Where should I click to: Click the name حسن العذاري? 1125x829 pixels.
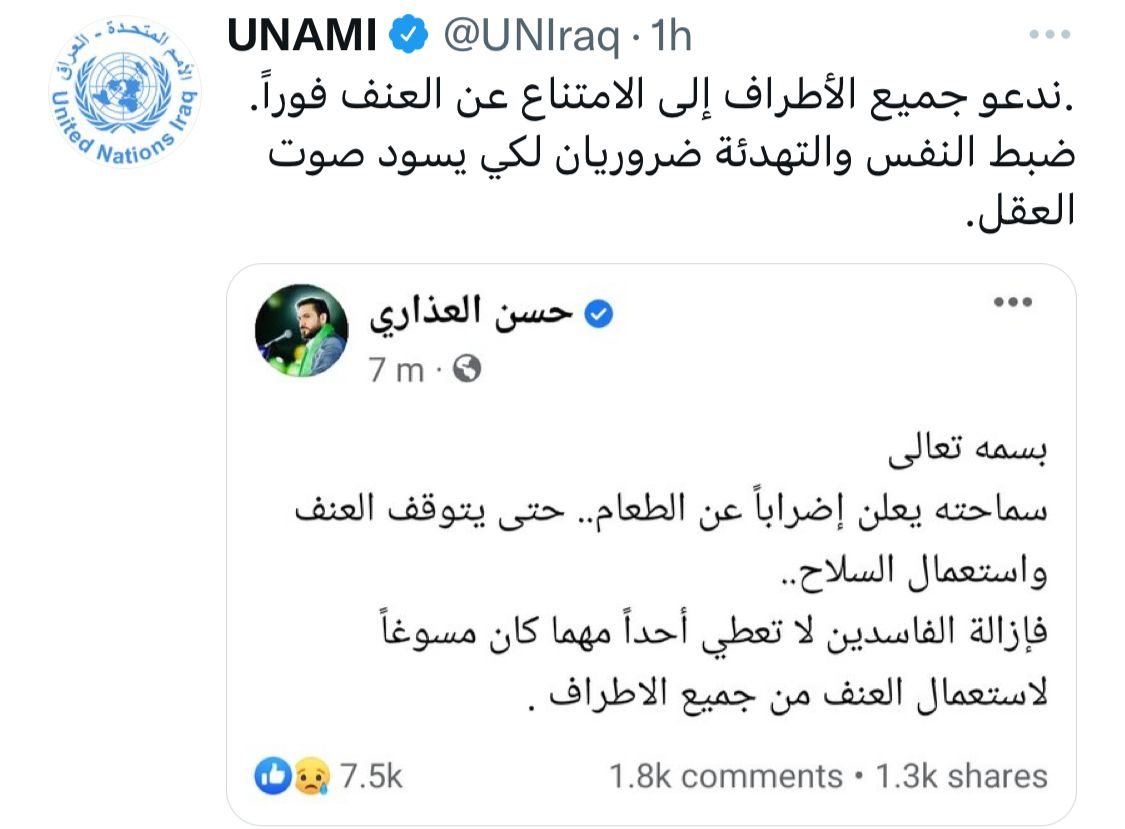(470, 313)
